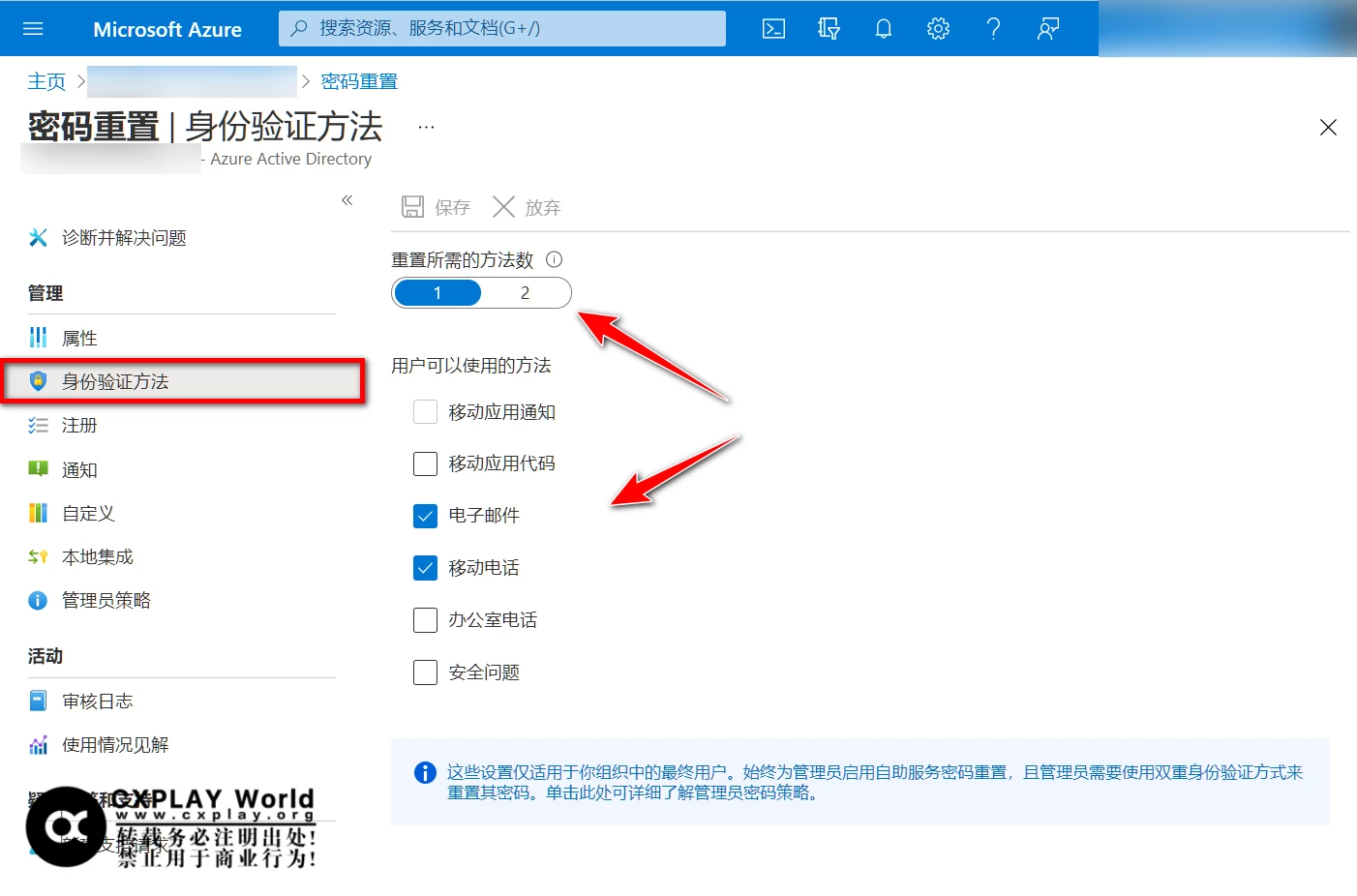
Task: Click the shield icon beside 身份验证方法
Action: pos(38,381)
